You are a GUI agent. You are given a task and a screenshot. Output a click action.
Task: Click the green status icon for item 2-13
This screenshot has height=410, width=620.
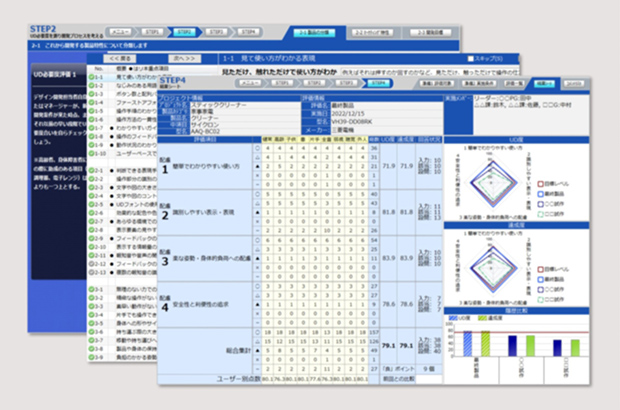pos(91,270)
